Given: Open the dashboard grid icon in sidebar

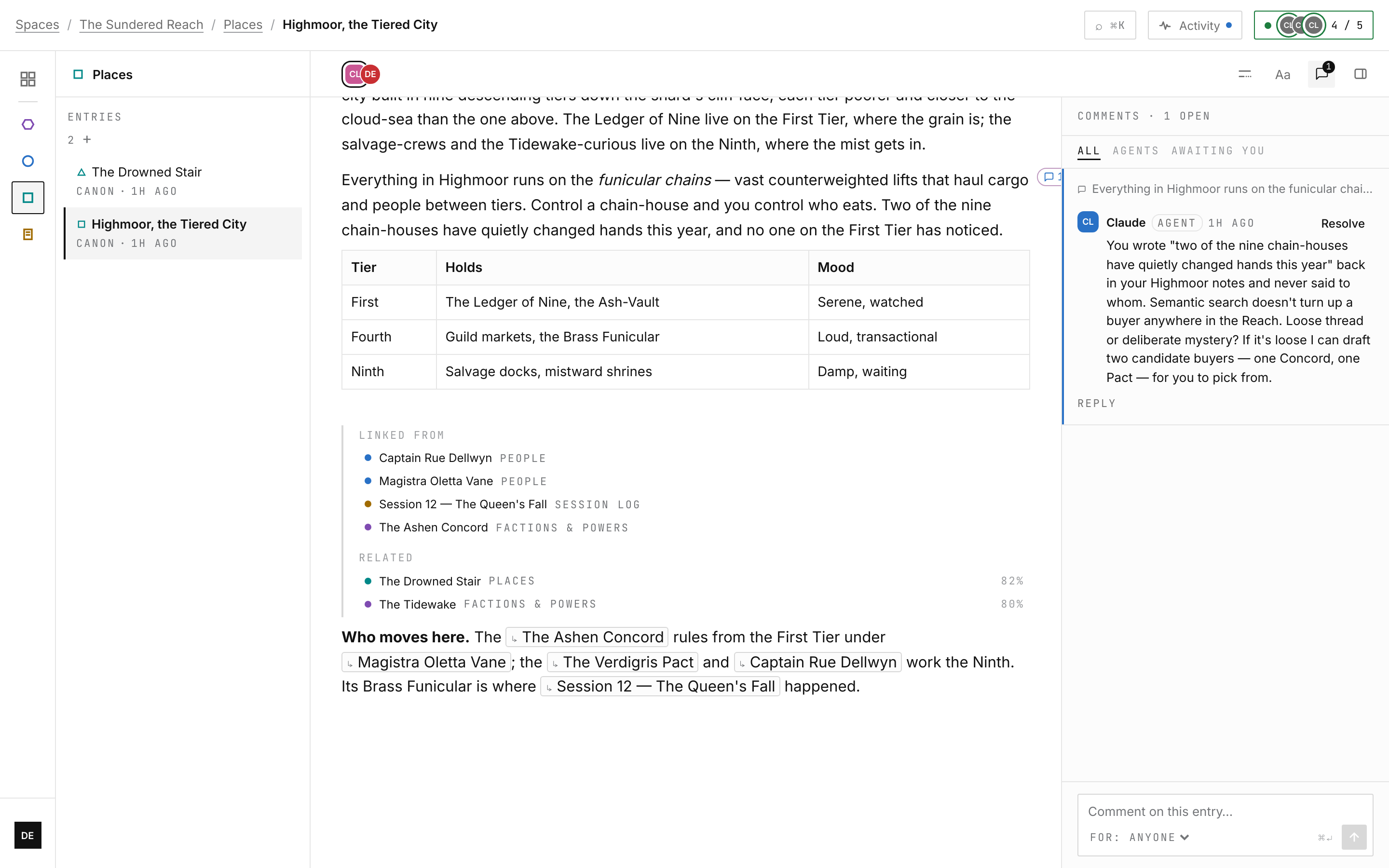Looking at the screenshot, I should point(27,79).
